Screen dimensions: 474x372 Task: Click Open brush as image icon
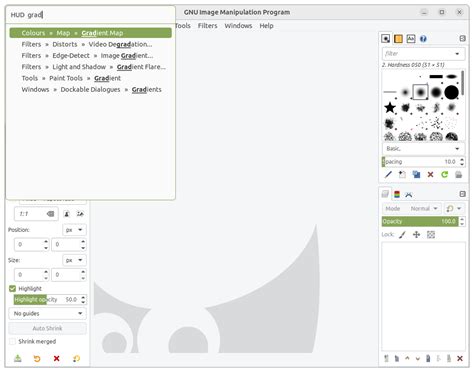click(x=459, y=174)
